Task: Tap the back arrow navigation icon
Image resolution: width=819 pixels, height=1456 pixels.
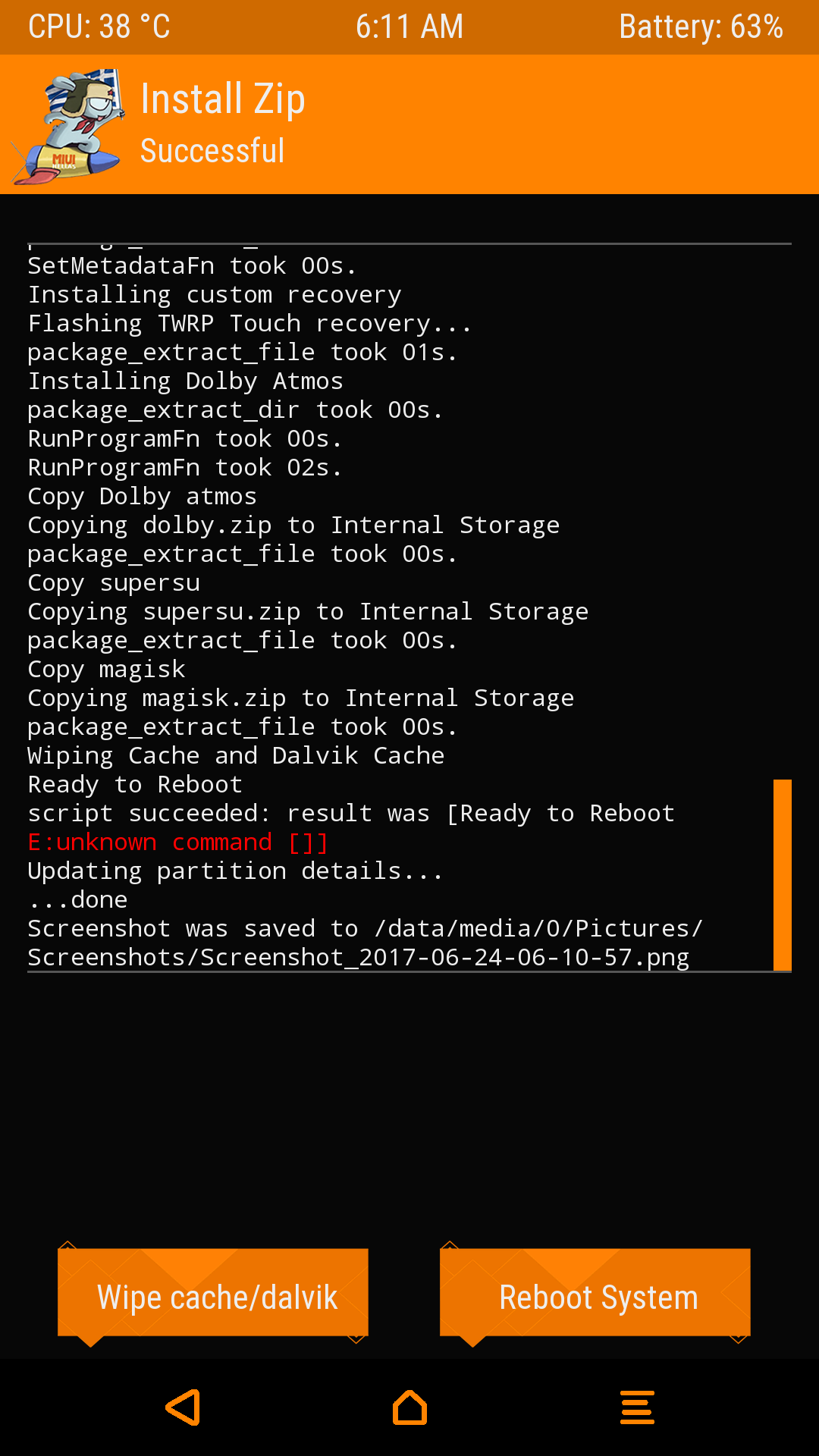Action: coord(184,1407)
